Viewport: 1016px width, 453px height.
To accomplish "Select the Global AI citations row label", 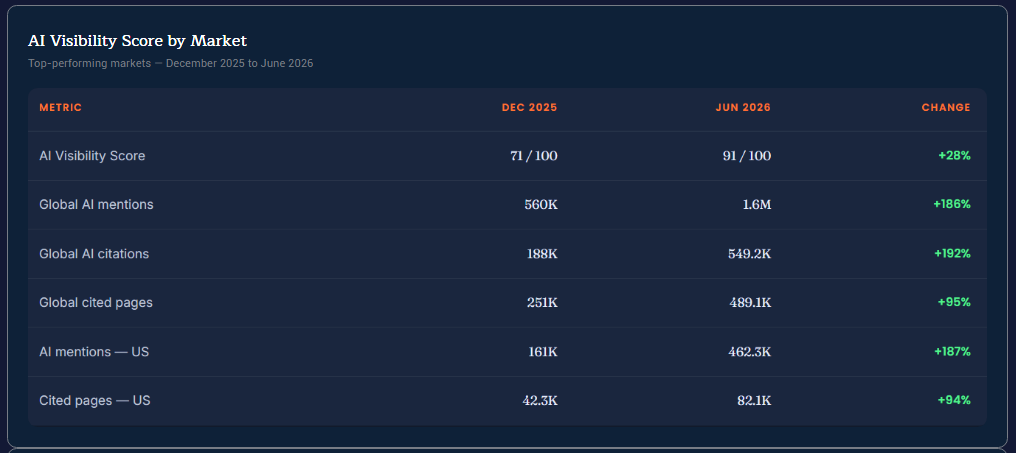I will 94,254.
